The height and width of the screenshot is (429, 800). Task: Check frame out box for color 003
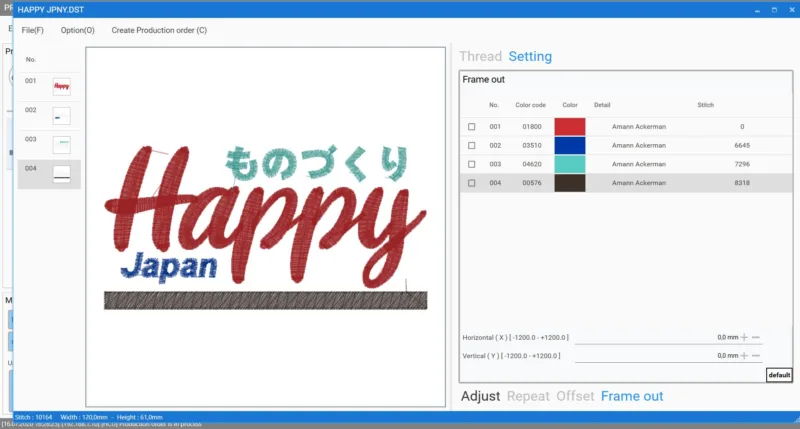471,164
